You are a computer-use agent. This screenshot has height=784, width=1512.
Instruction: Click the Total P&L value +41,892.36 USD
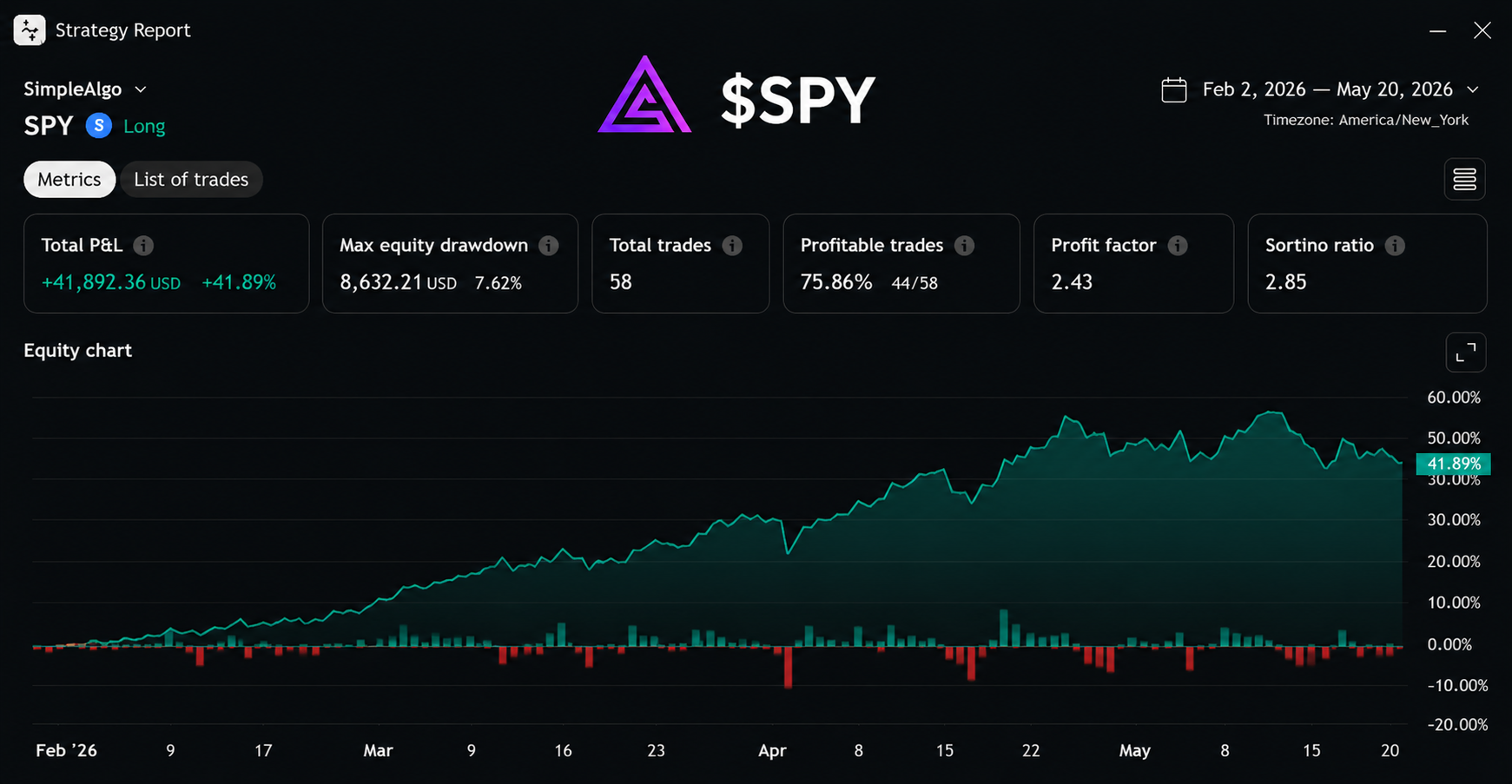point(111,282)
